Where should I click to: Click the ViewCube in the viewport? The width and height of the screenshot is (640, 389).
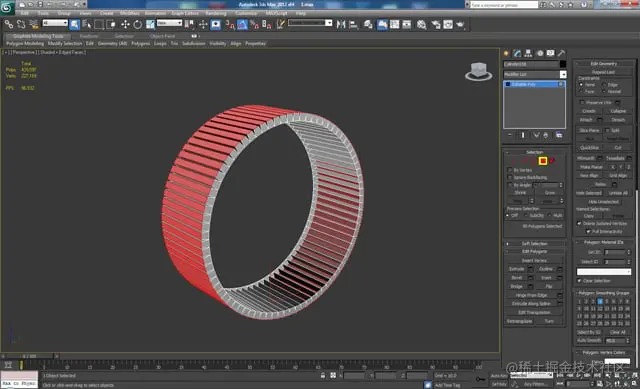(478, 71)
